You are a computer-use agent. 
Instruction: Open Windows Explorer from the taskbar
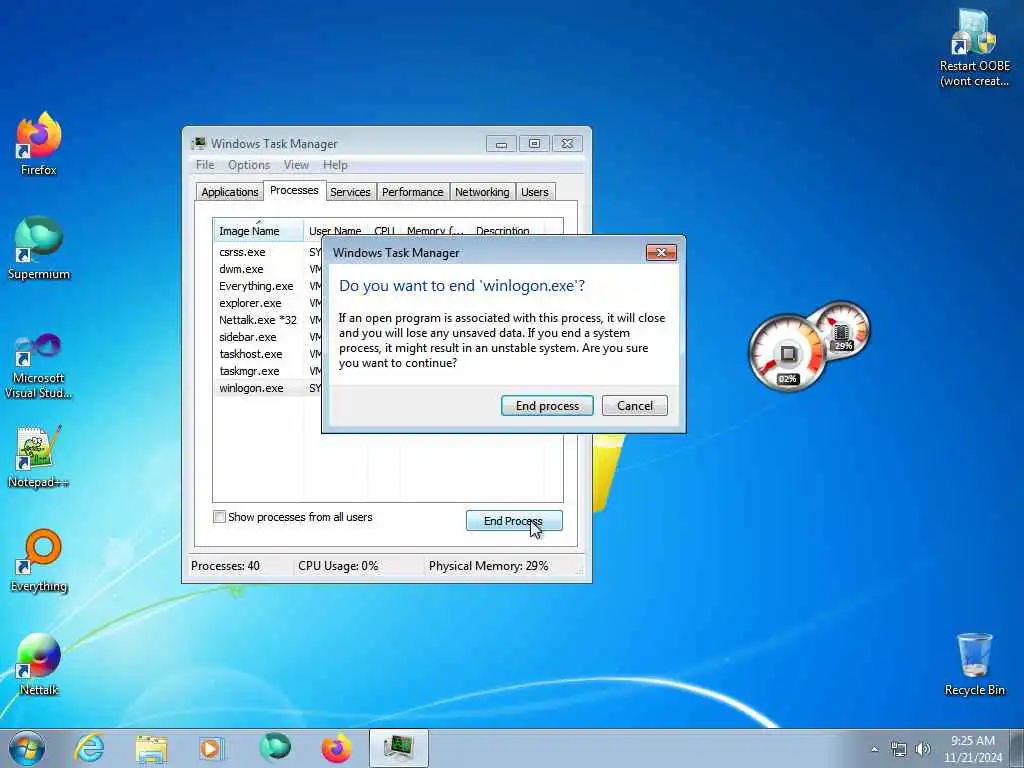click(151, 748)
